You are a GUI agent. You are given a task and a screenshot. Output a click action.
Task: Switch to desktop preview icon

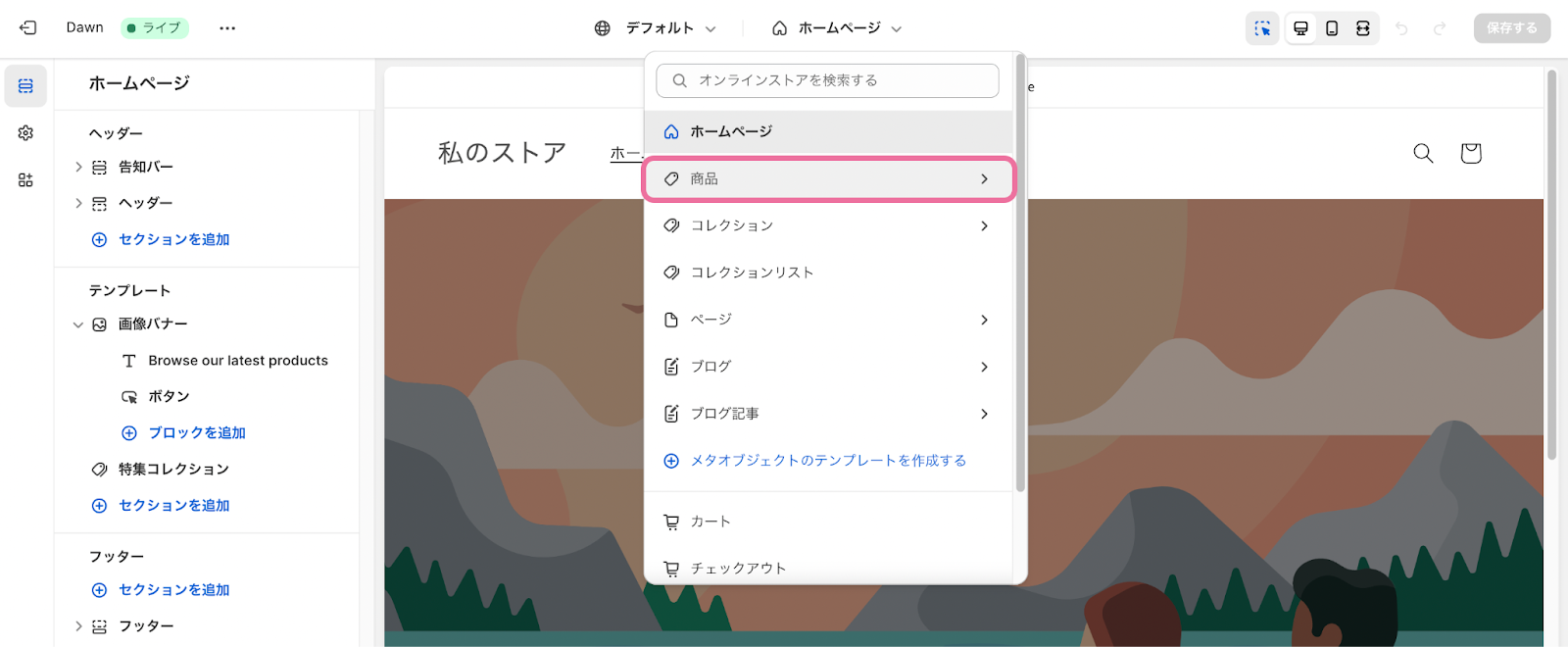click(1300, 28)
